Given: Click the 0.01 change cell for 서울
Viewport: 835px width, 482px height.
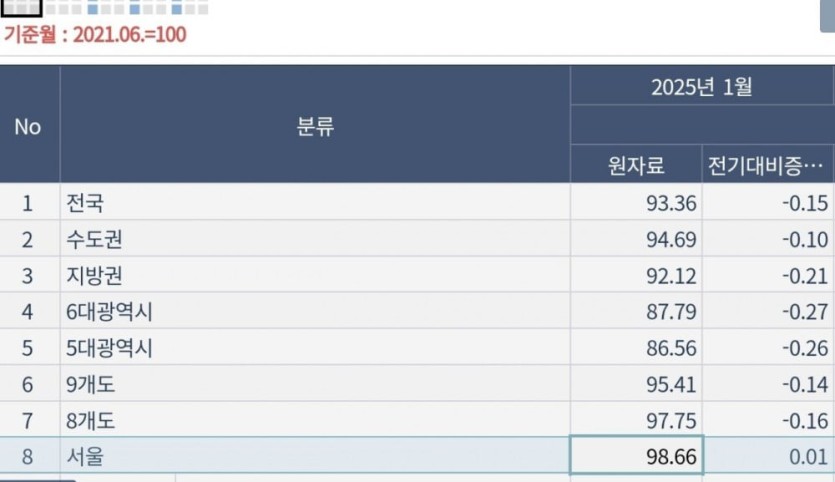Looking at the screenshot, I should (810, 457).
